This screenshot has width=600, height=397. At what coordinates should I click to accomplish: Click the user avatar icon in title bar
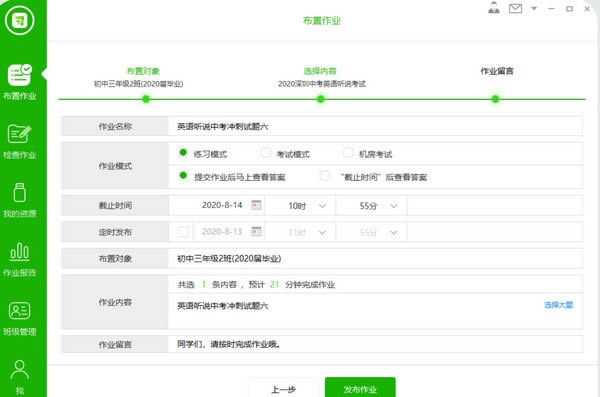pos(494,8)
